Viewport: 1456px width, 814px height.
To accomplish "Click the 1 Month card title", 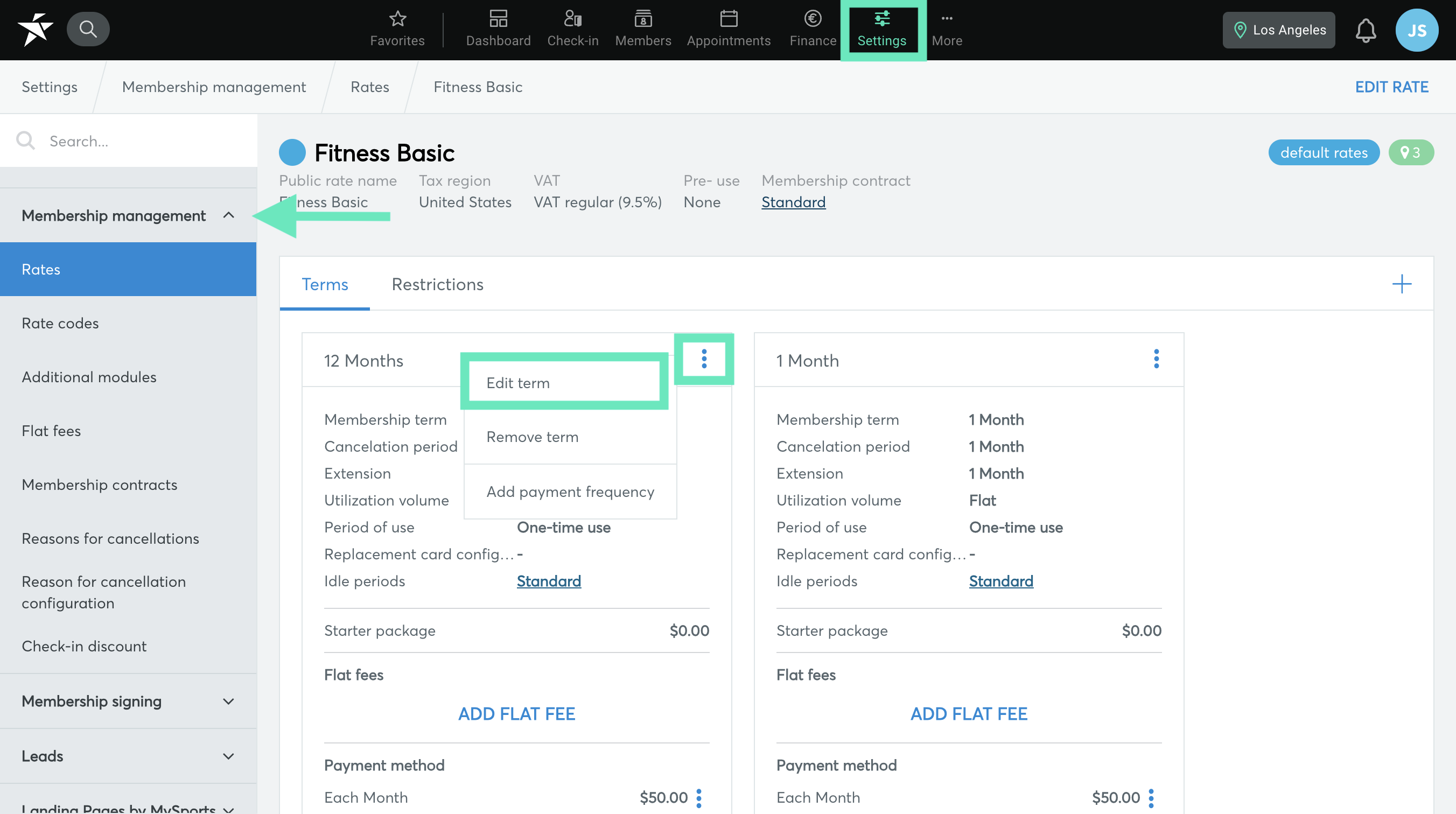I will pyautogui.click(x=807, y=360).
